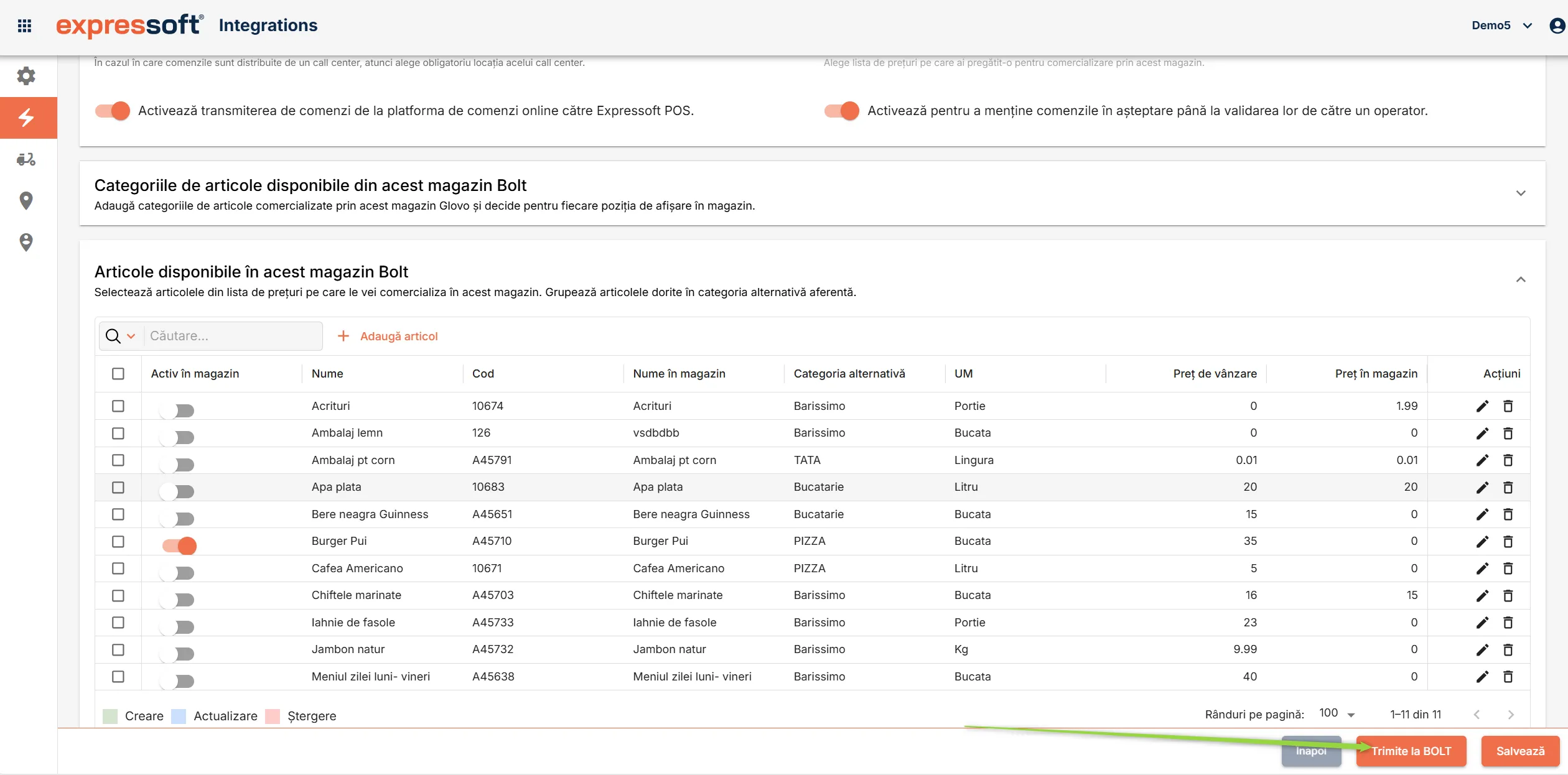Sort by the Cod column header

(x=483, y=373)
